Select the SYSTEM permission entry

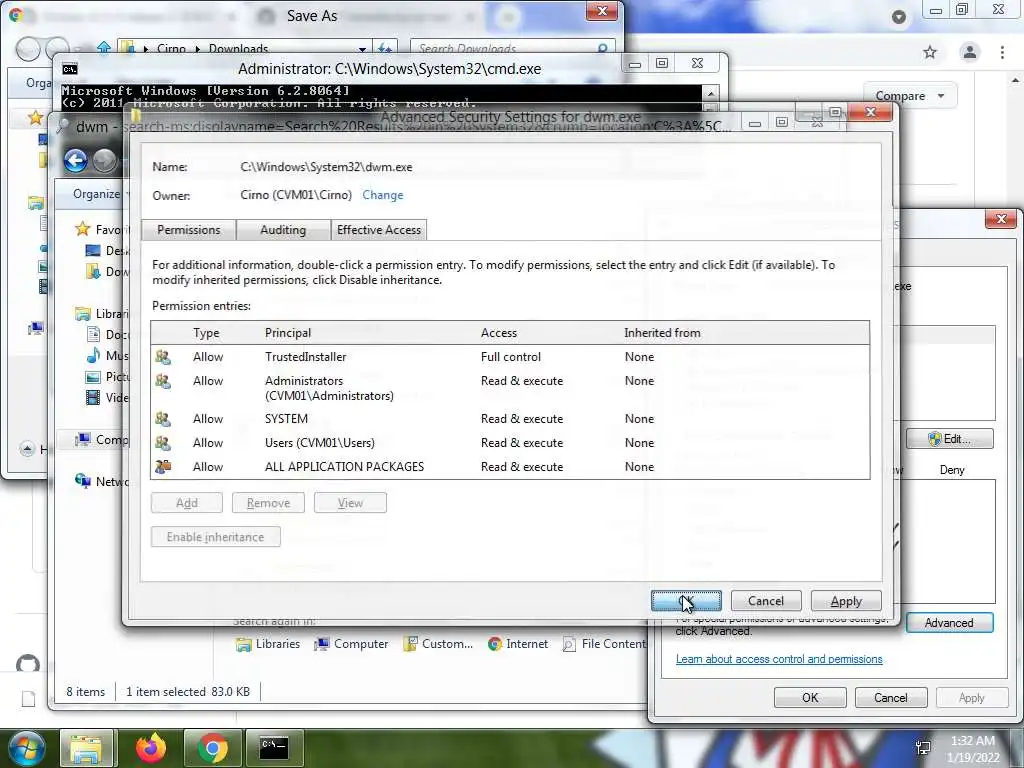509,419
